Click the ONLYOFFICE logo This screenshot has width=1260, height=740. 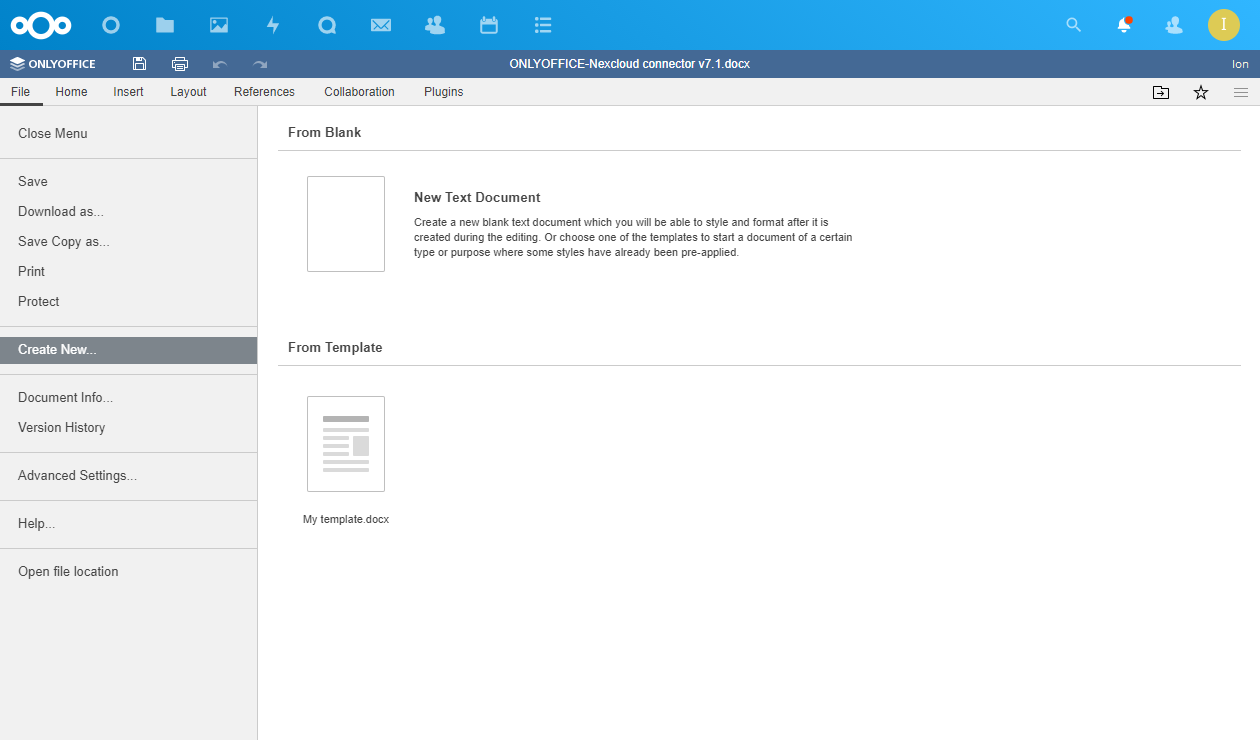point(53,64)
